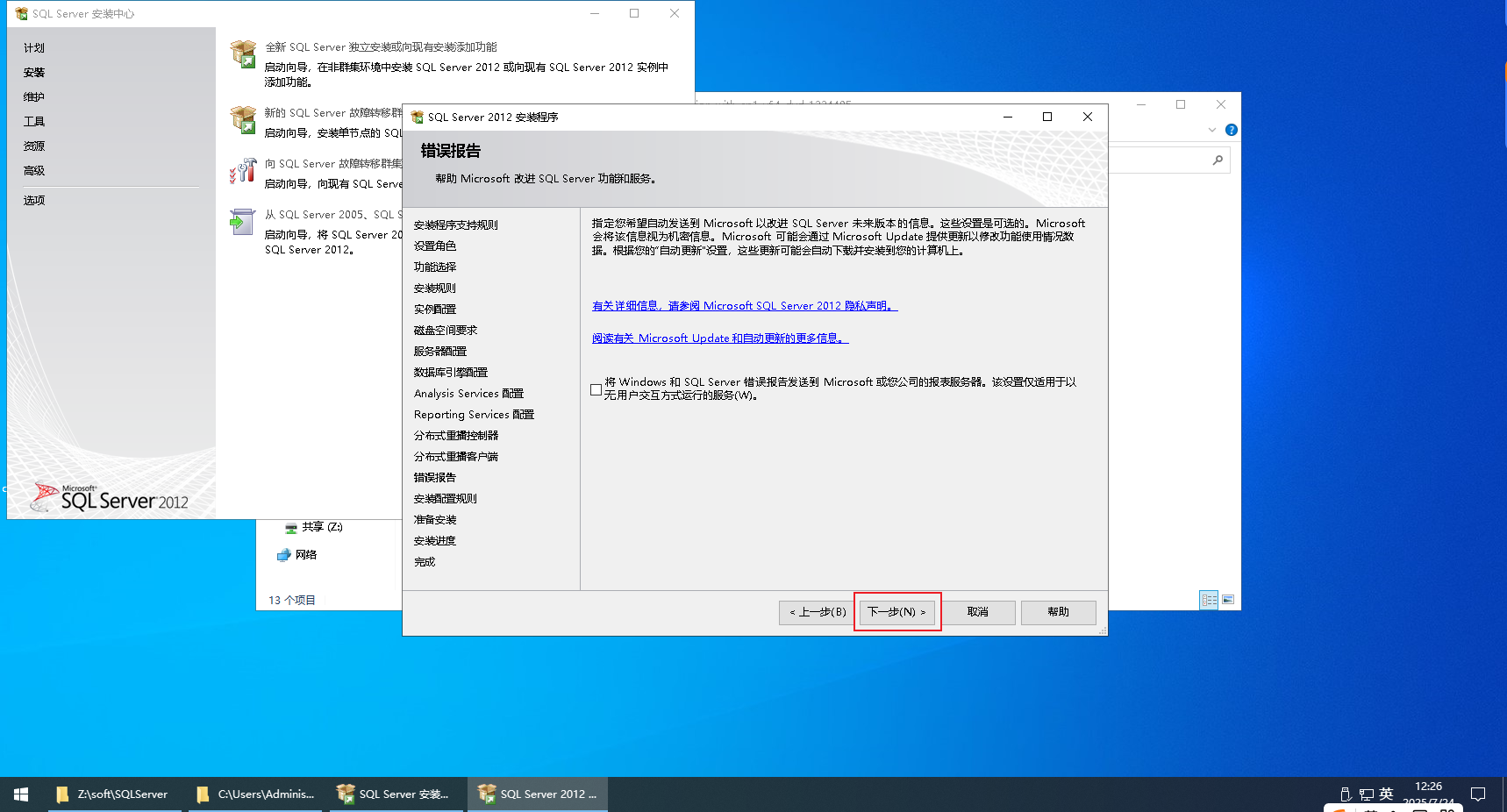This screenshot has height=812, width=1507.
Task: Click the Reporting Services 配置 step
Action: [475, 415]
